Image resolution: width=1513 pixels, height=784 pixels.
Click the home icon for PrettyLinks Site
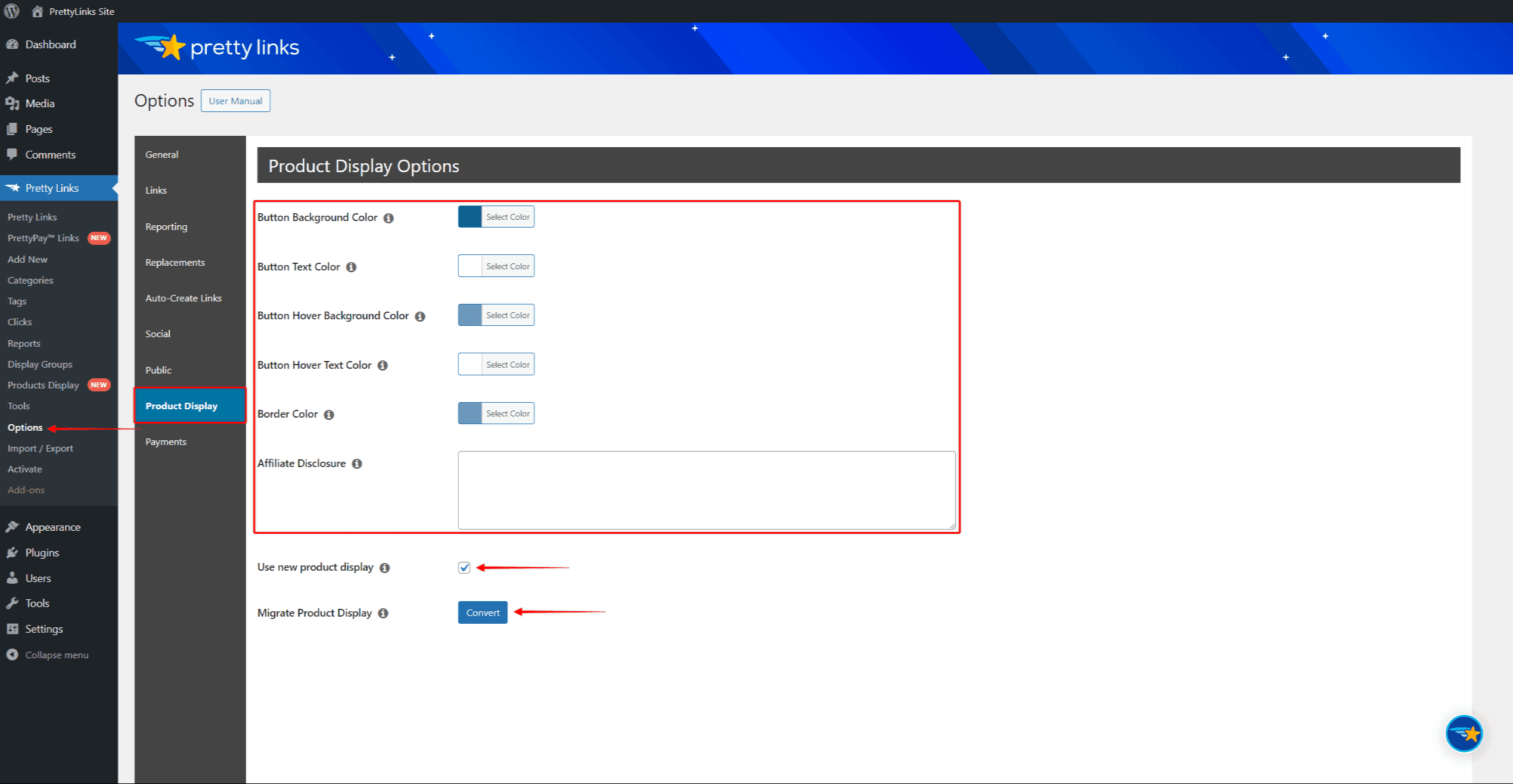click(37, 11)
